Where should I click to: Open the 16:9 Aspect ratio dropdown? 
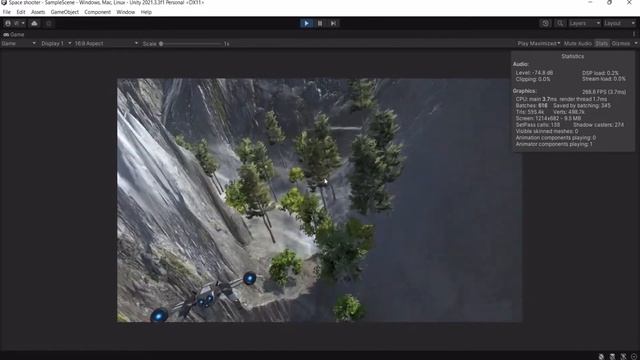click(x=106, y=43)
